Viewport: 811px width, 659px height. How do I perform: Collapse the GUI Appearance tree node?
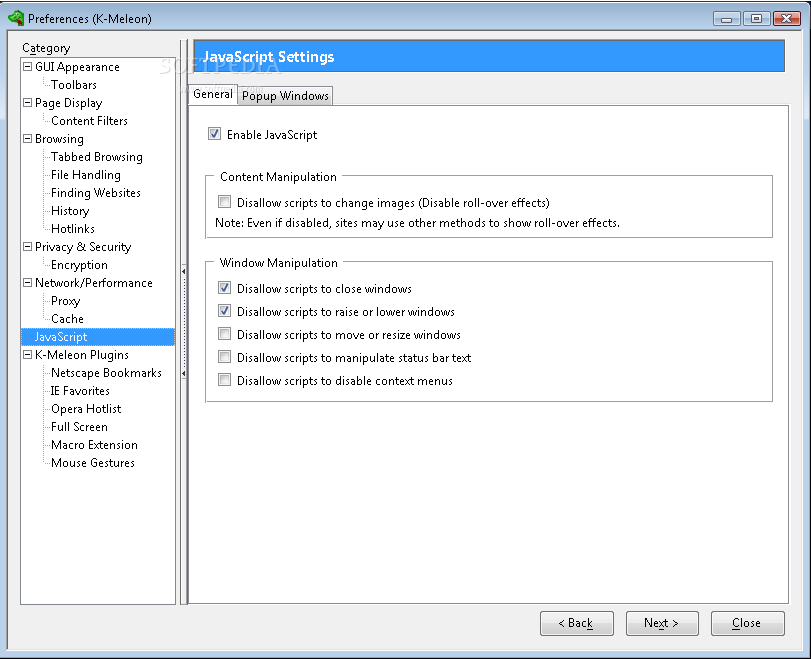tap(27, 67)
